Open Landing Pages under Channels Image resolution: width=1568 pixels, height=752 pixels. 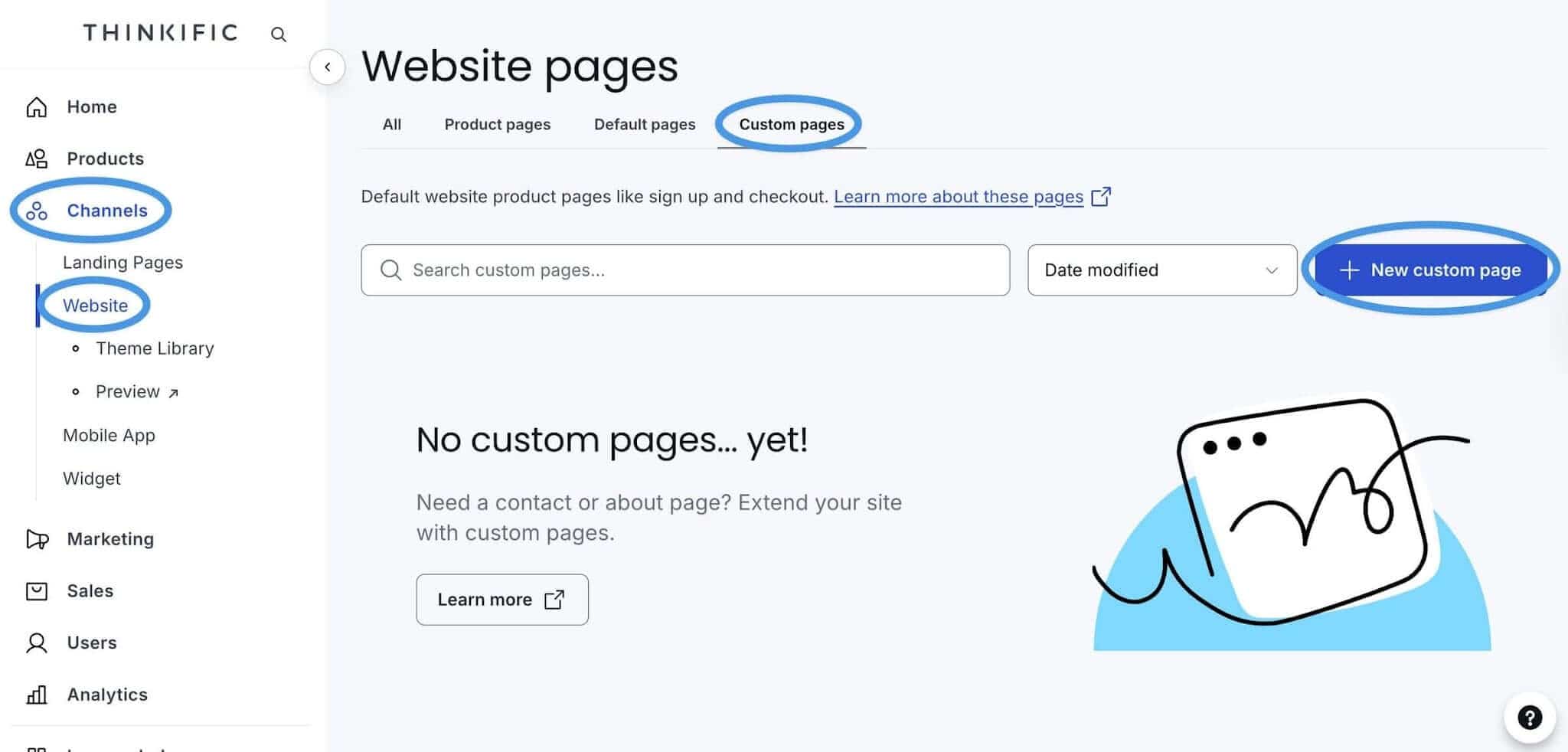[122, 263]
